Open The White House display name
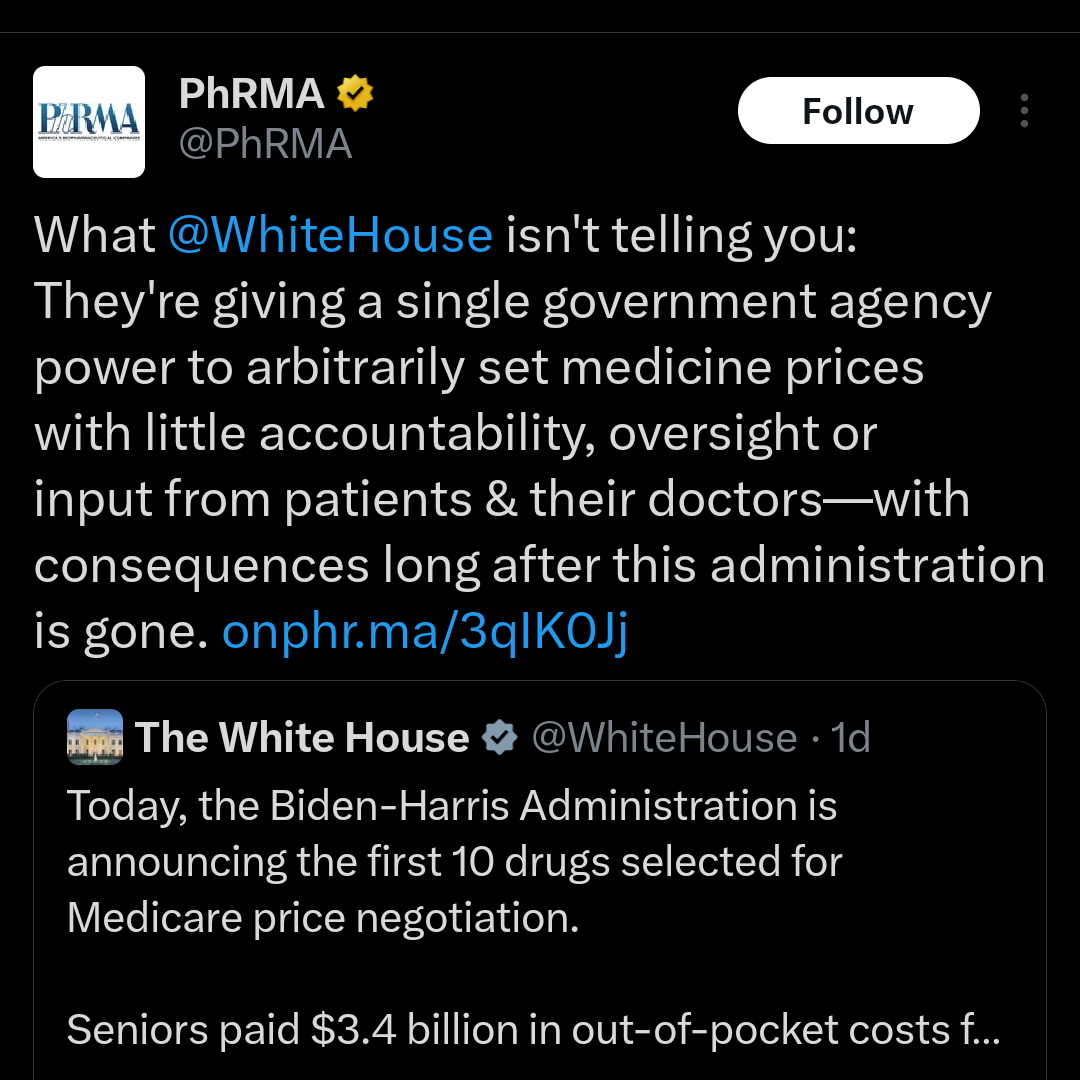 pos(302,738)
